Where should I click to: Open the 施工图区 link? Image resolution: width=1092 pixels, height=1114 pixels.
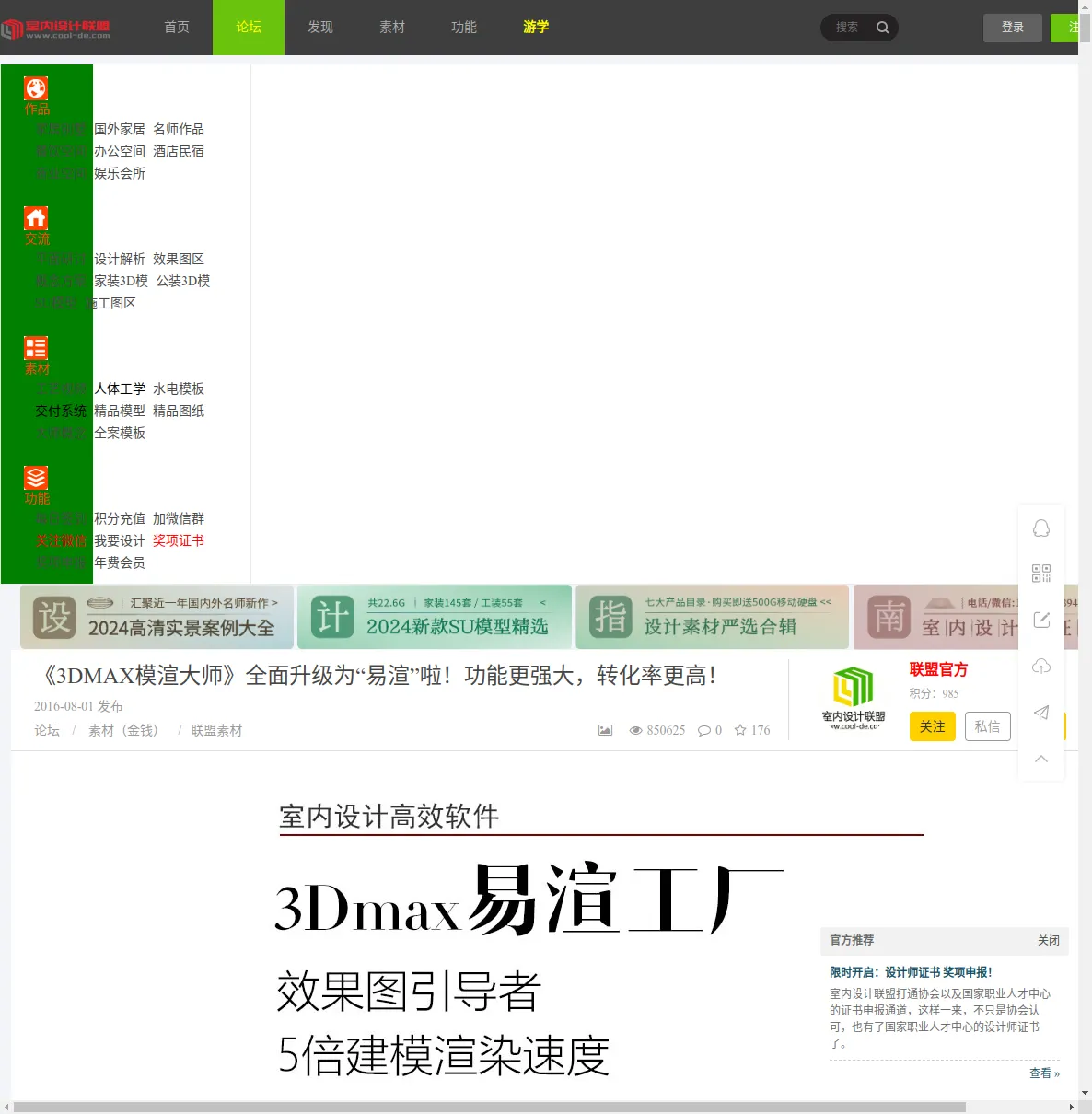(110, 303)
